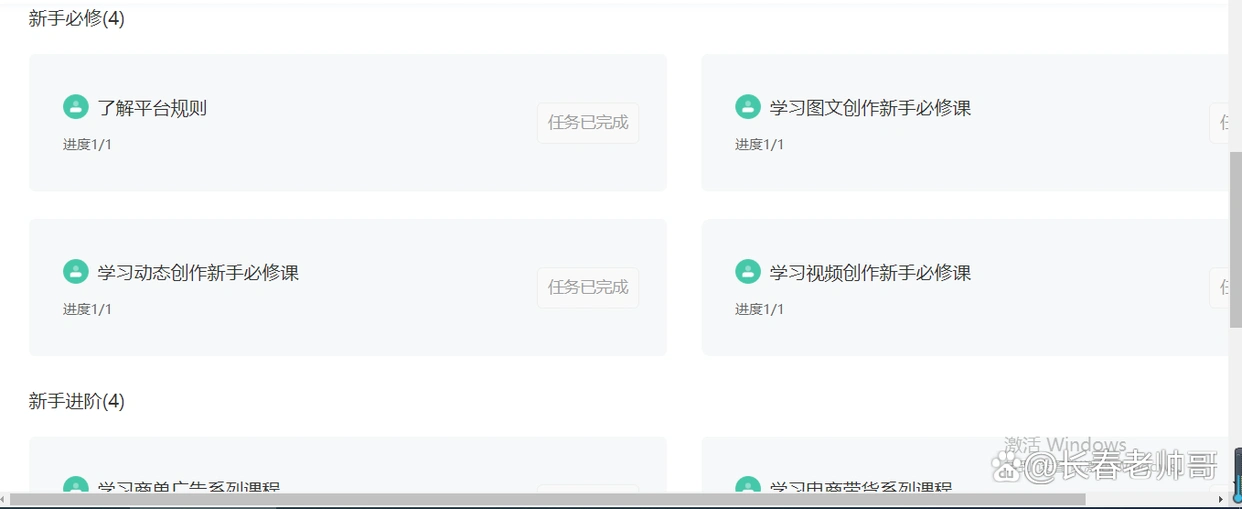Click the horizontal scrollbar thumb
Image resolution: width=1242 pixels, height=509 pixels.
coord(547,499)
